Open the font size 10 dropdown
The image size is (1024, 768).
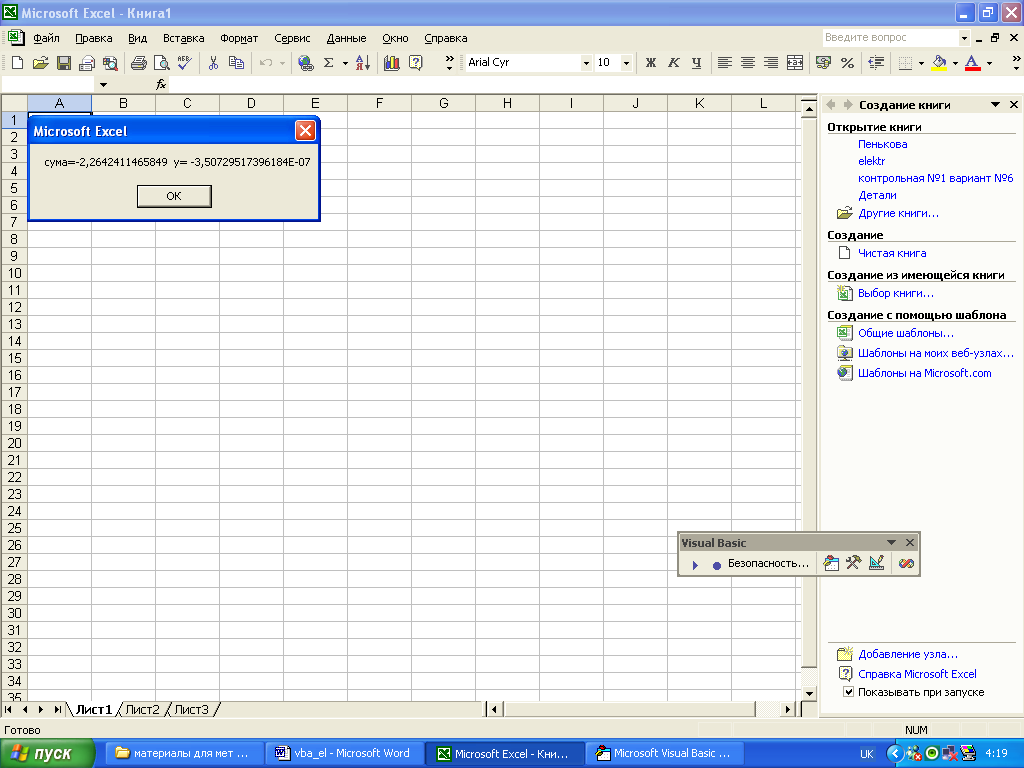coord(626,63)
